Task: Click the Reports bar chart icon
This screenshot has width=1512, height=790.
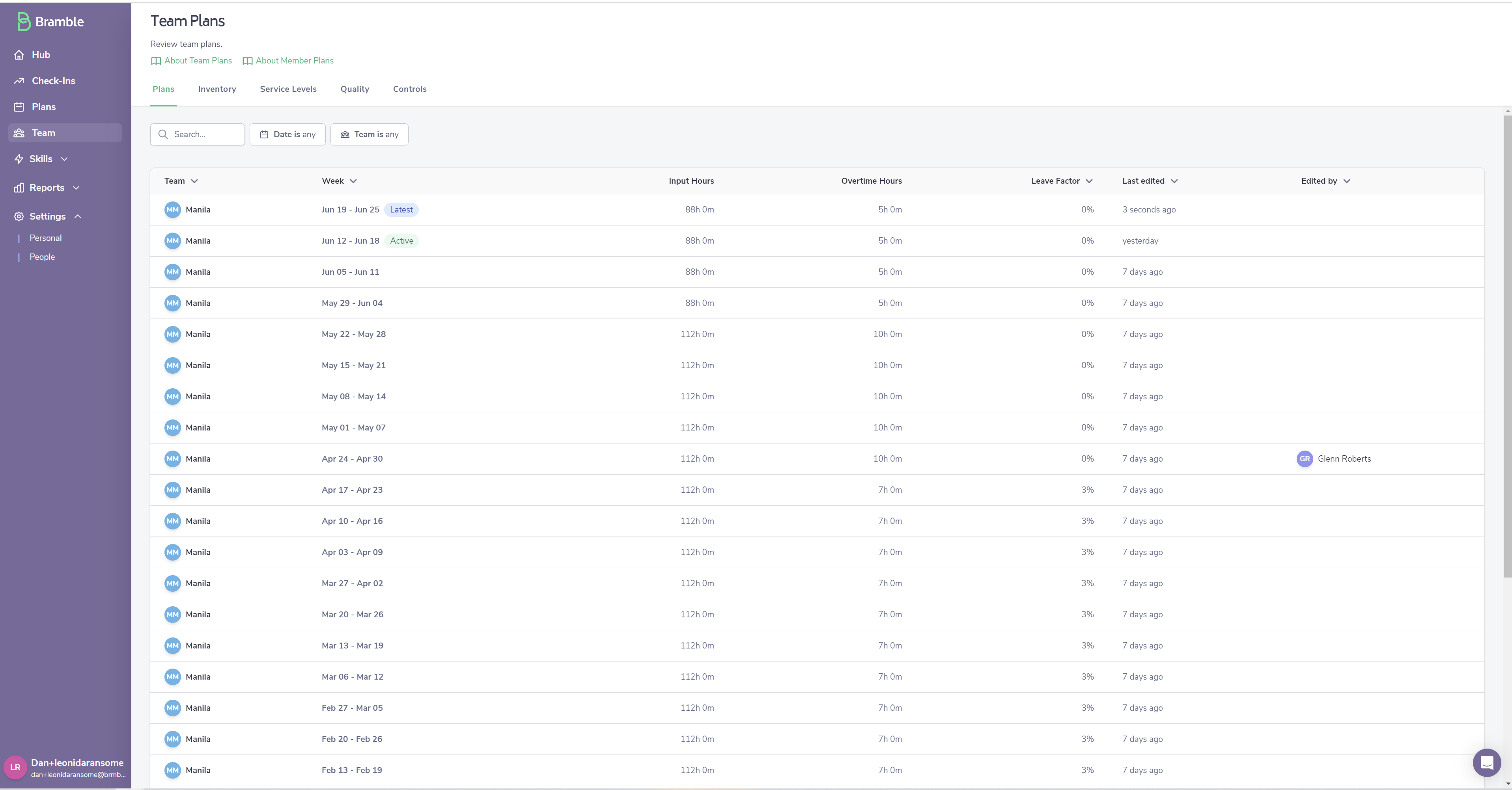Action: coord(19,188)
